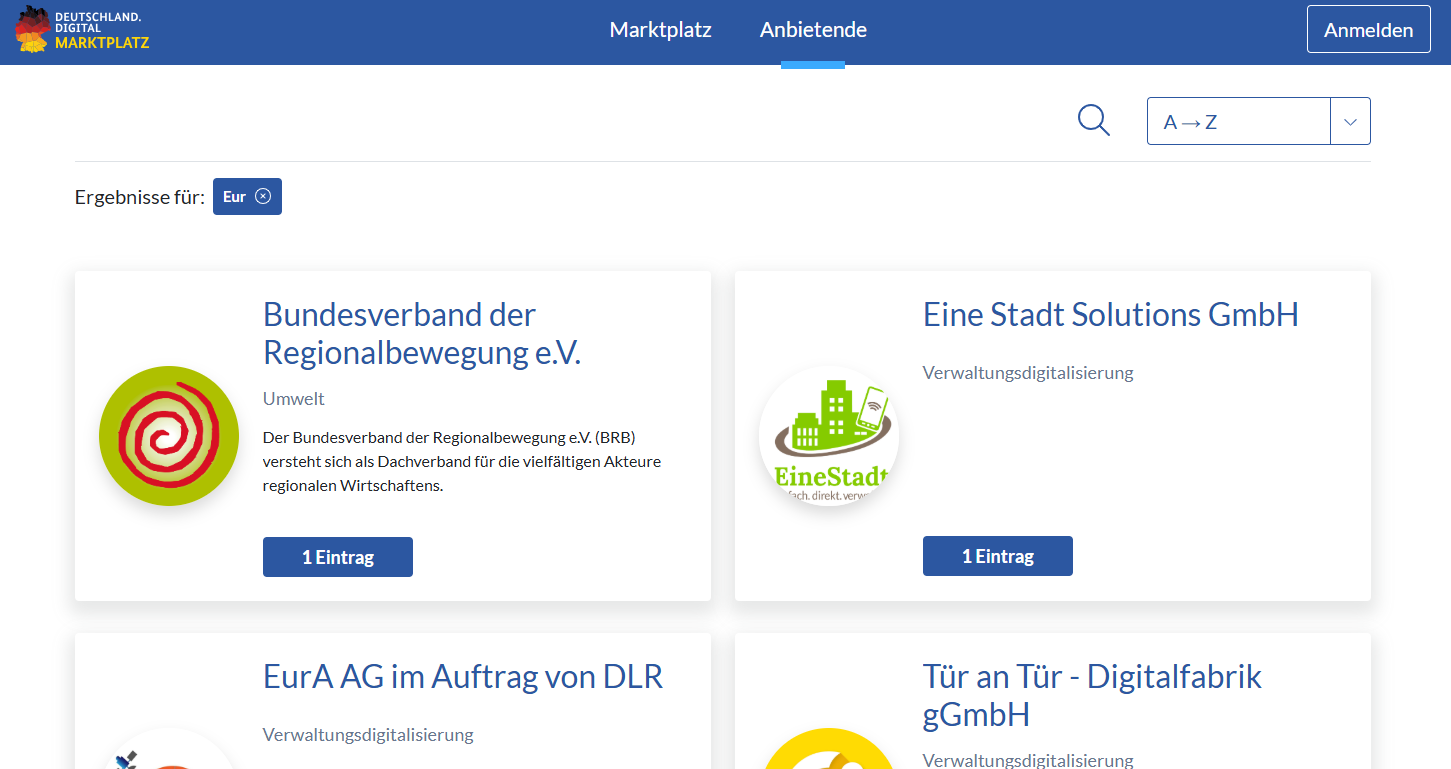Open 1 Eintrag for Bundesverband der Regionalbewegung
Viewport: 1451px width, 769px height.
click(338, 557)
